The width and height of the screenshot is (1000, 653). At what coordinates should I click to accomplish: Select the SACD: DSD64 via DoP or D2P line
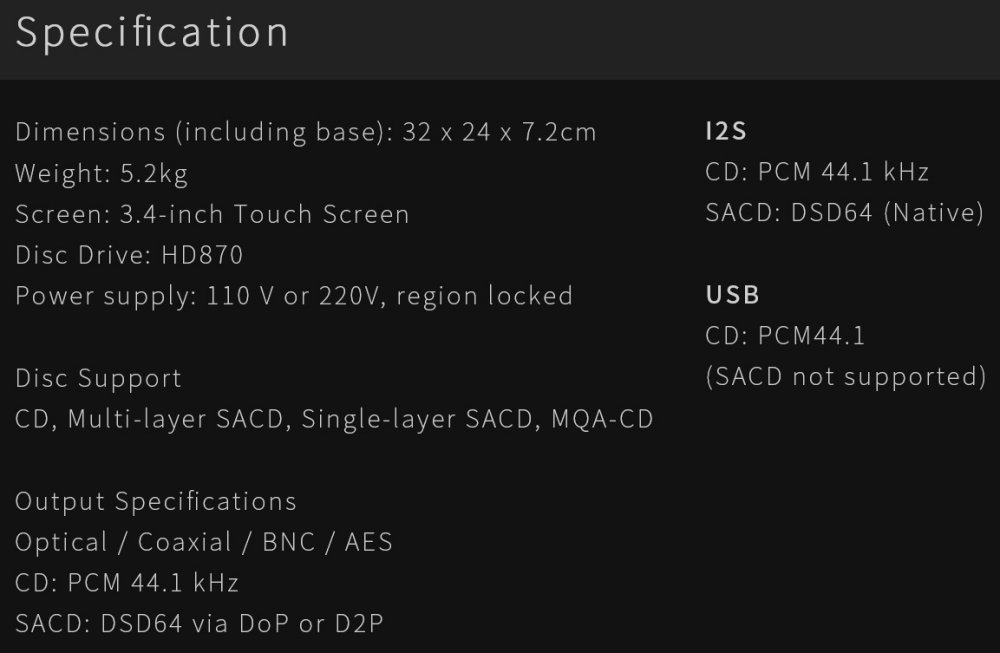[200, 624]
